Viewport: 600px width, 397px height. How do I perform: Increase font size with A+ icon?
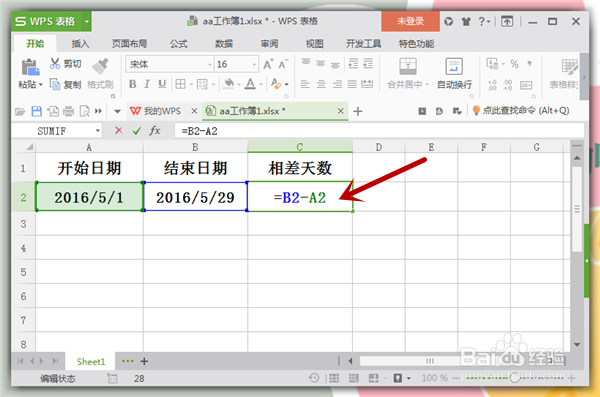(x=268, y=64)
